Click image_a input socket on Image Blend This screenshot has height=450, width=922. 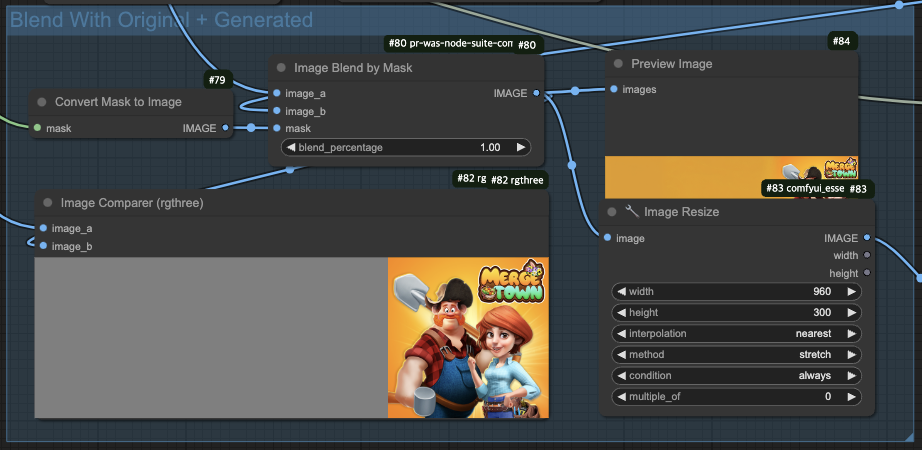tap(277, 93)
